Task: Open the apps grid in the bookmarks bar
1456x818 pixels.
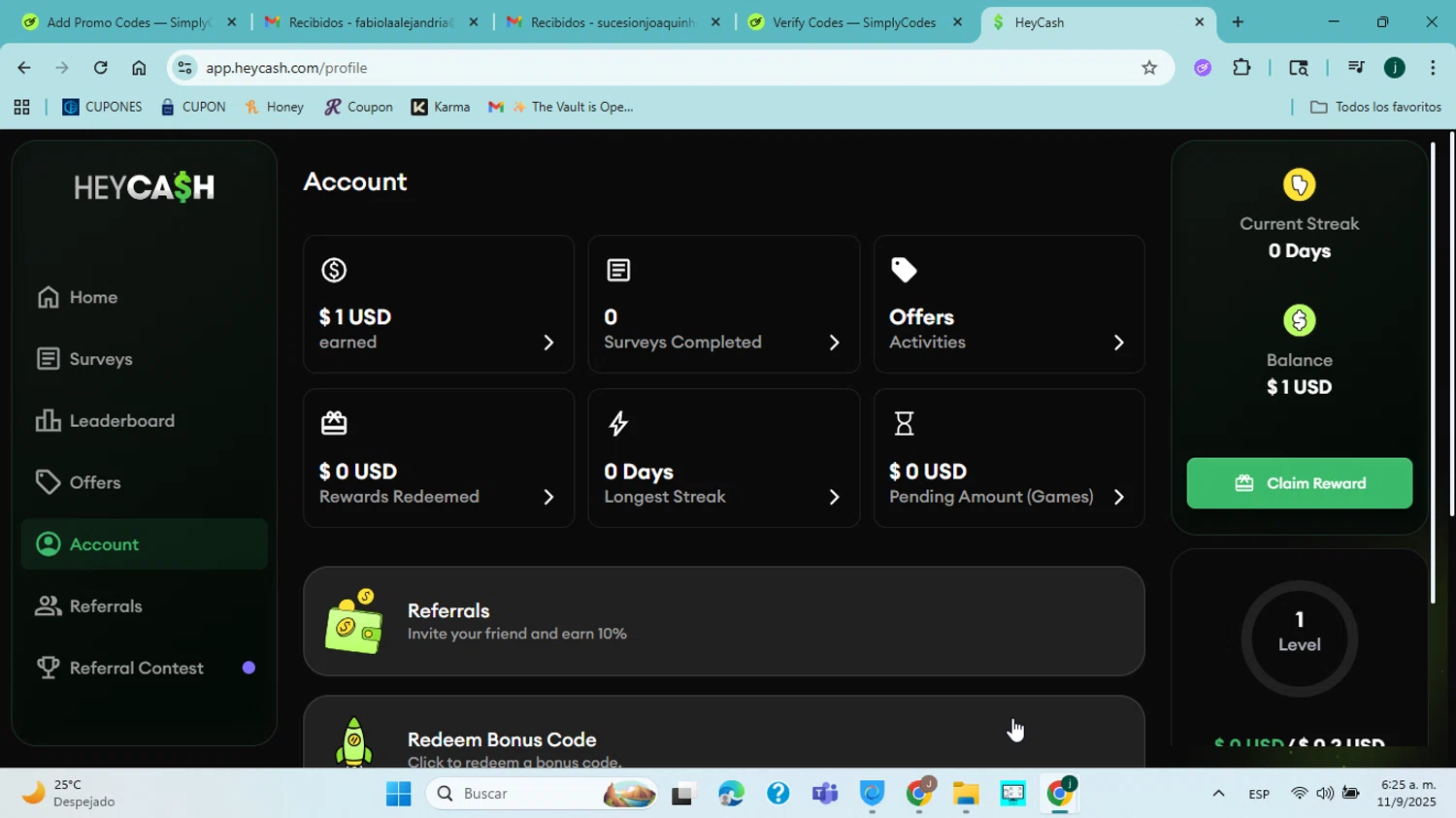Action: (21, 107)
